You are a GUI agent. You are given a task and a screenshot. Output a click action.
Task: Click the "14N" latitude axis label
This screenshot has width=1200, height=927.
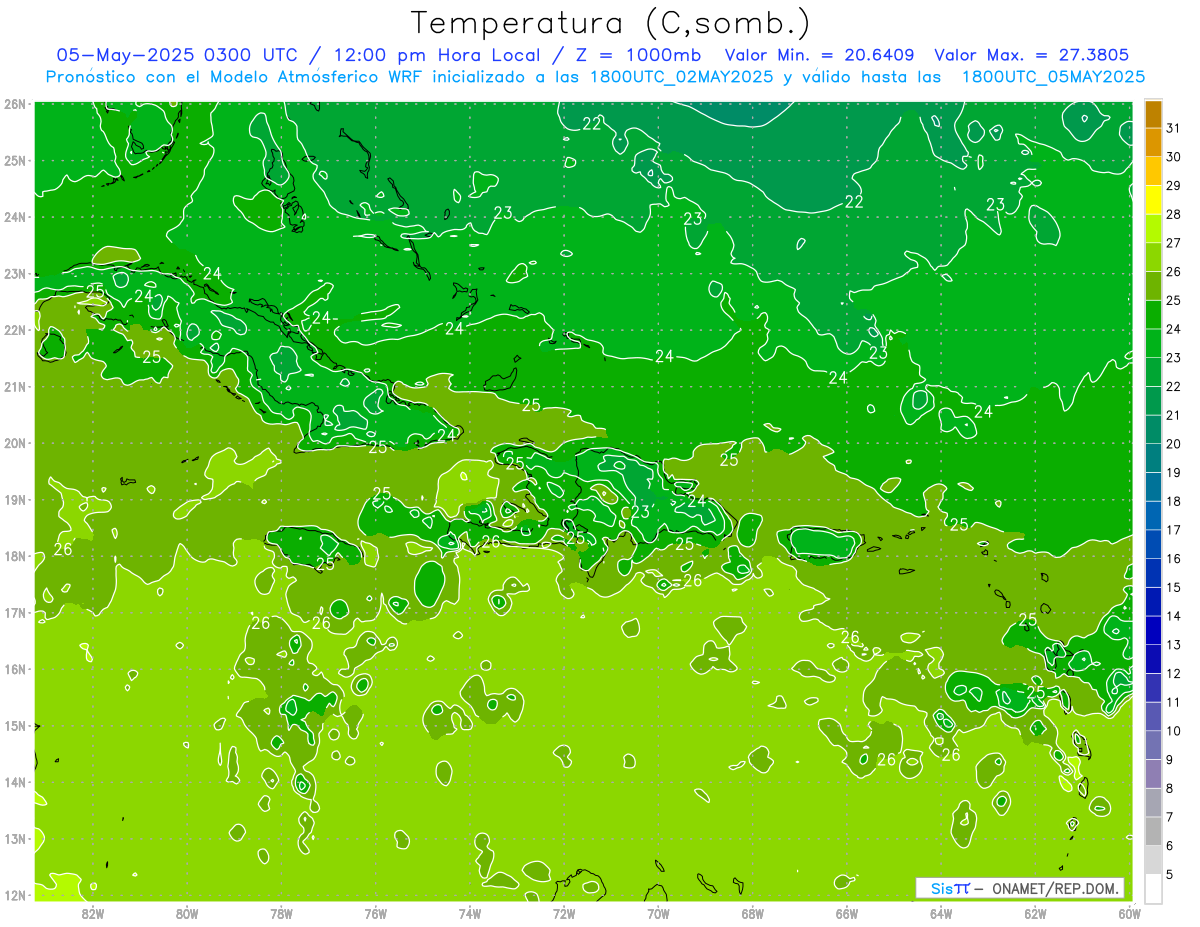[x=15, y=782]
